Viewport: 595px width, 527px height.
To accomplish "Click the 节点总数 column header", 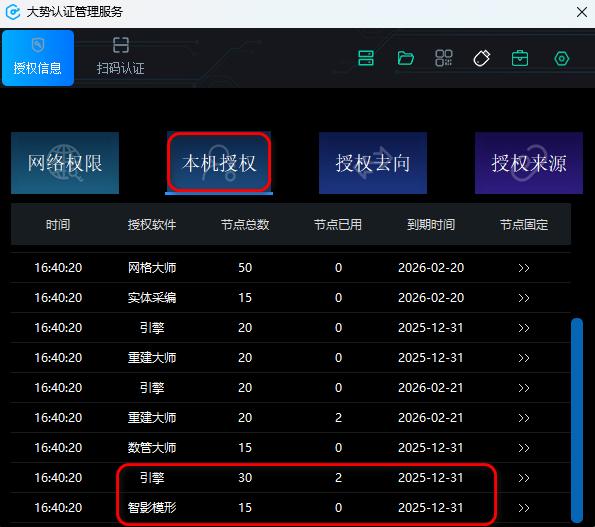I will [x=245, y=225].
